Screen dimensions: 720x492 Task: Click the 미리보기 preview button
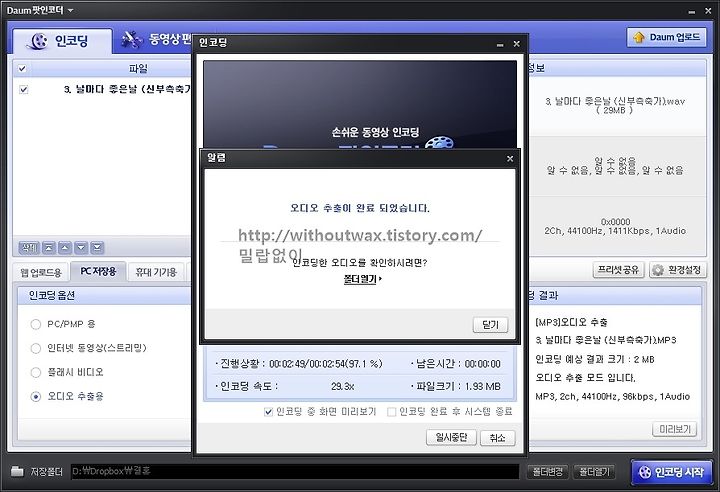coord(675,429)
